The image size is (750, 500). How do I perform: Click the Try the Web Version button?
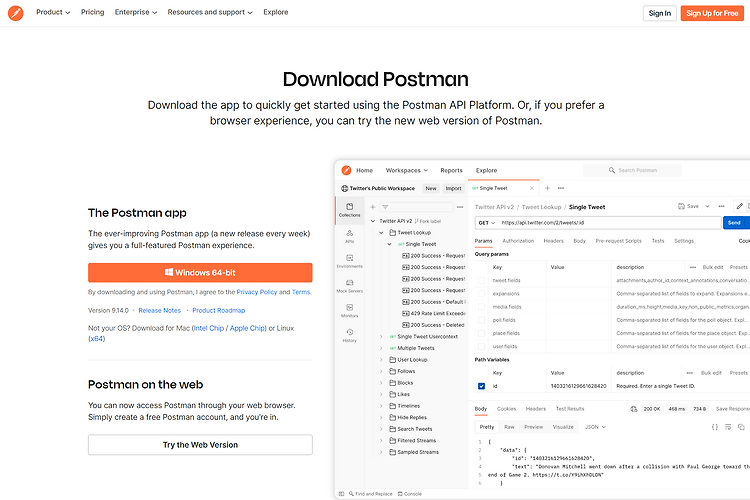coord(200,445)
